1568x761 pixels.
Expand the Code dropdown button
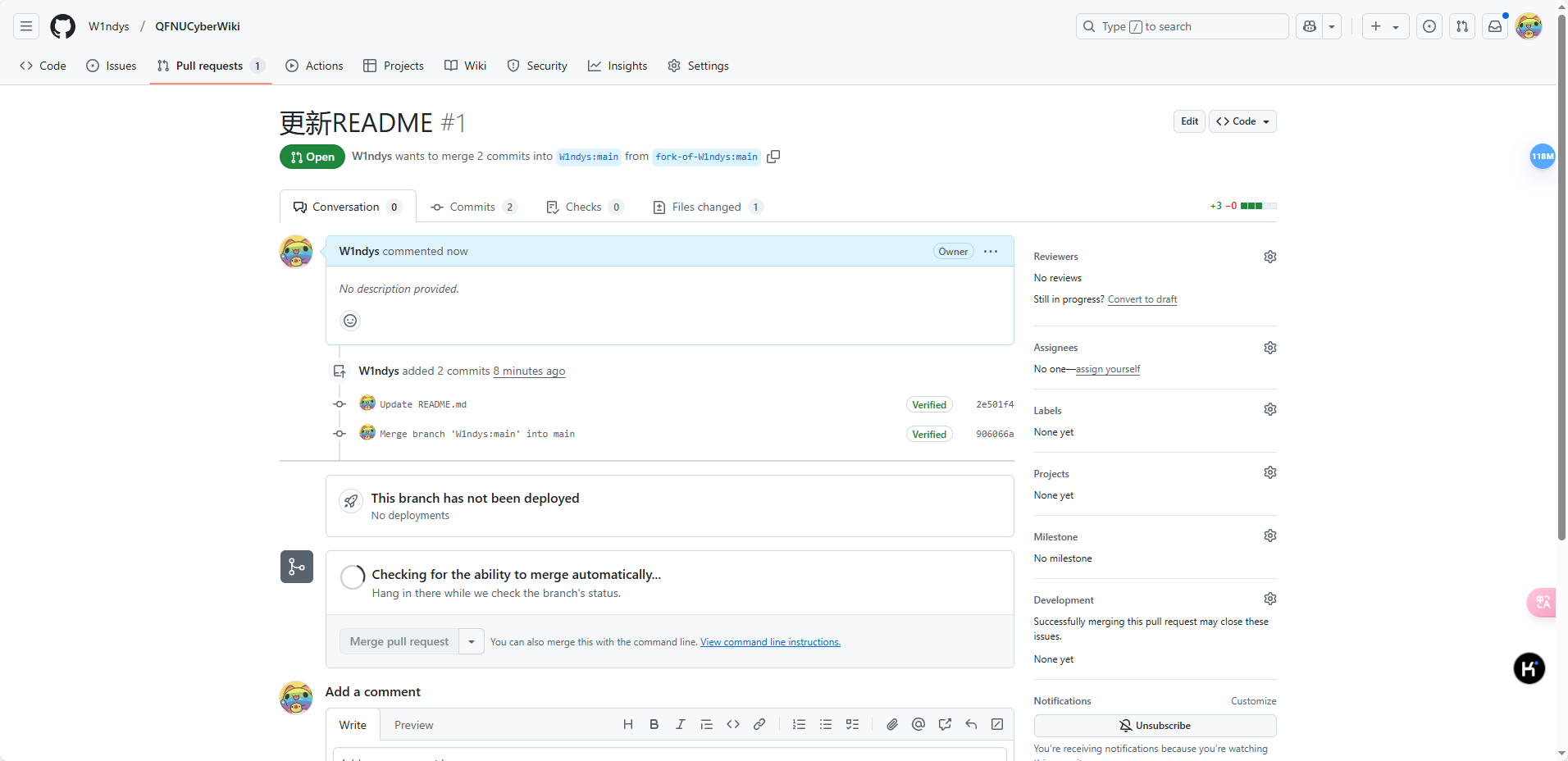pyautogui.click(x=1242, y=121)
